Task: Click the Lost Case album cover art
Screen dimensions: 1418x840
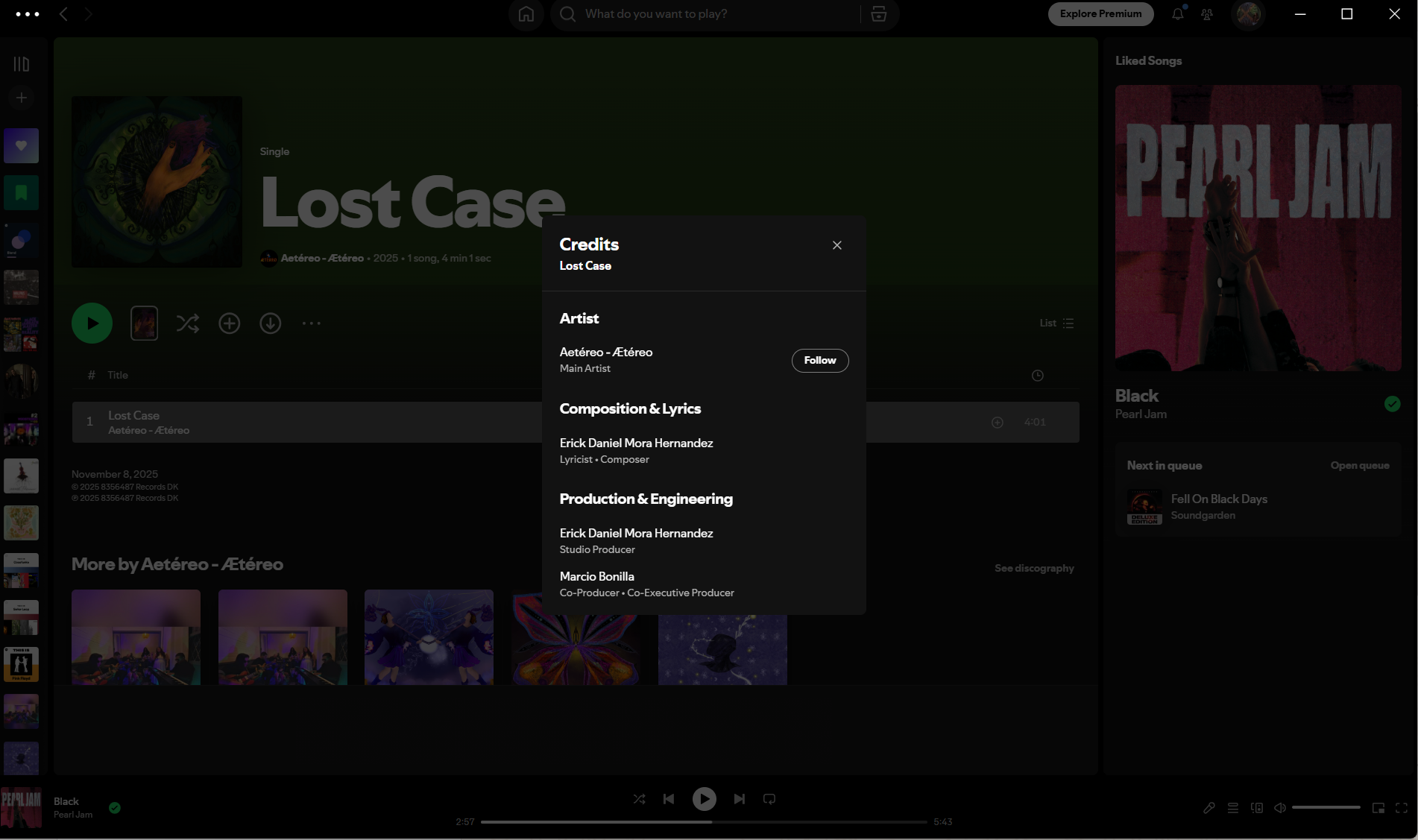Action: click(157, 181)
